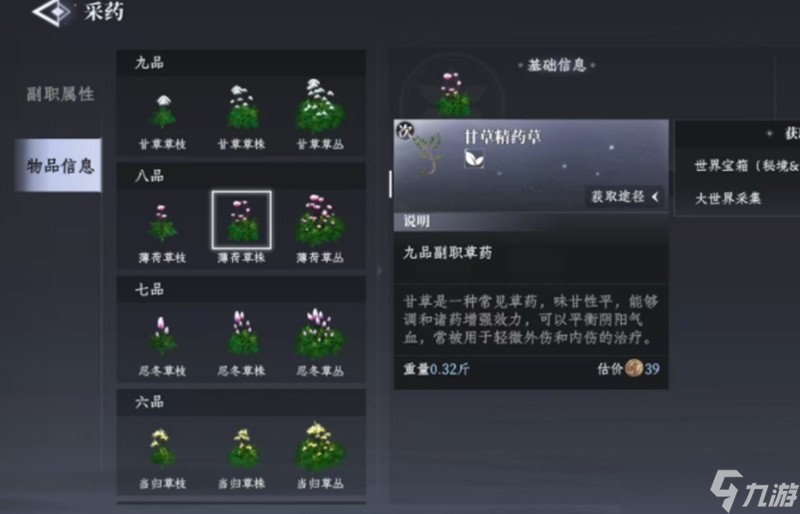The image size is (800, 514).
Task: Select the 甘草草枝 herb icon
Action: 163,111
